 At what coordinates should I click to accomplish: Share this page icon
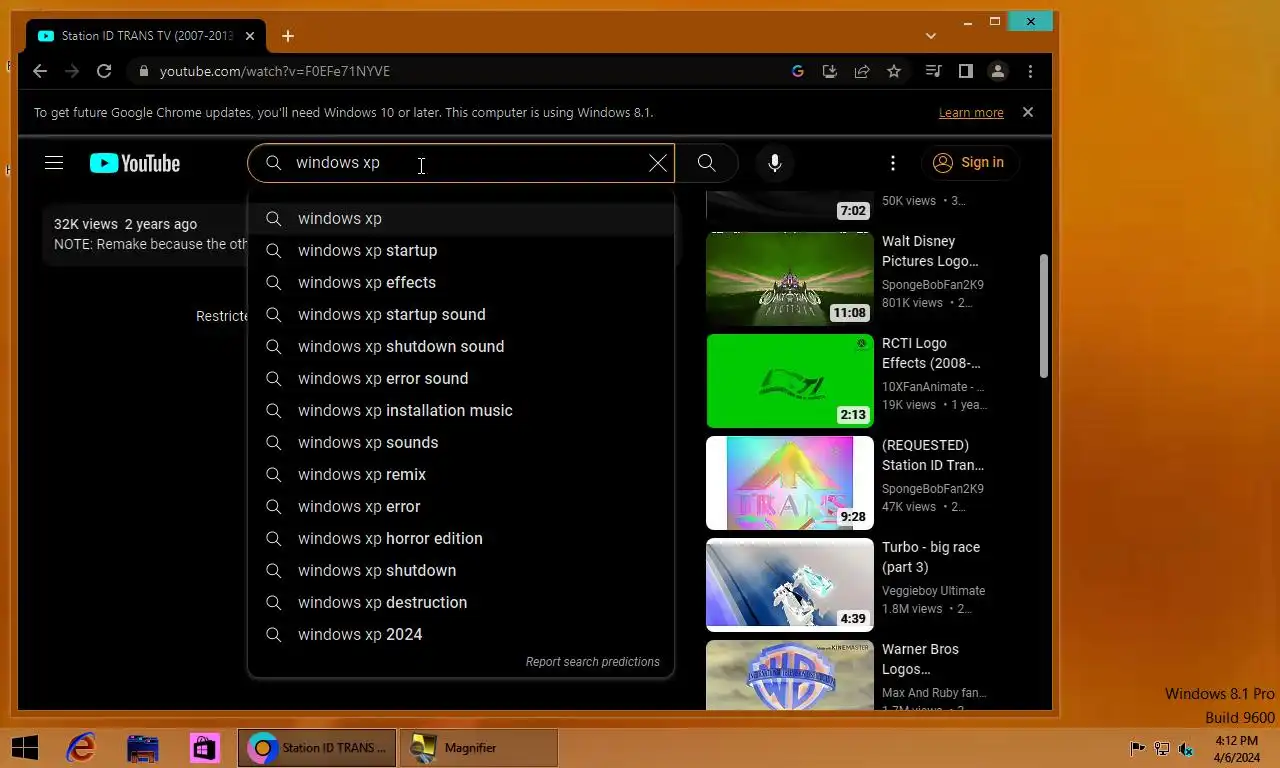click(861, 71)
